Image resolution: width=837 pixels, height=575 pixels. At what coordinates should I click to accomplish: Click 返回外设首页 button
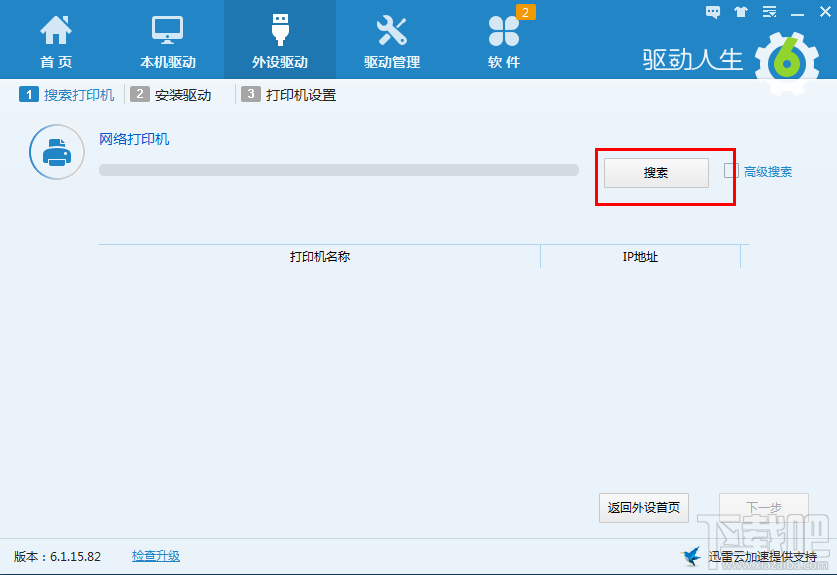644,508
